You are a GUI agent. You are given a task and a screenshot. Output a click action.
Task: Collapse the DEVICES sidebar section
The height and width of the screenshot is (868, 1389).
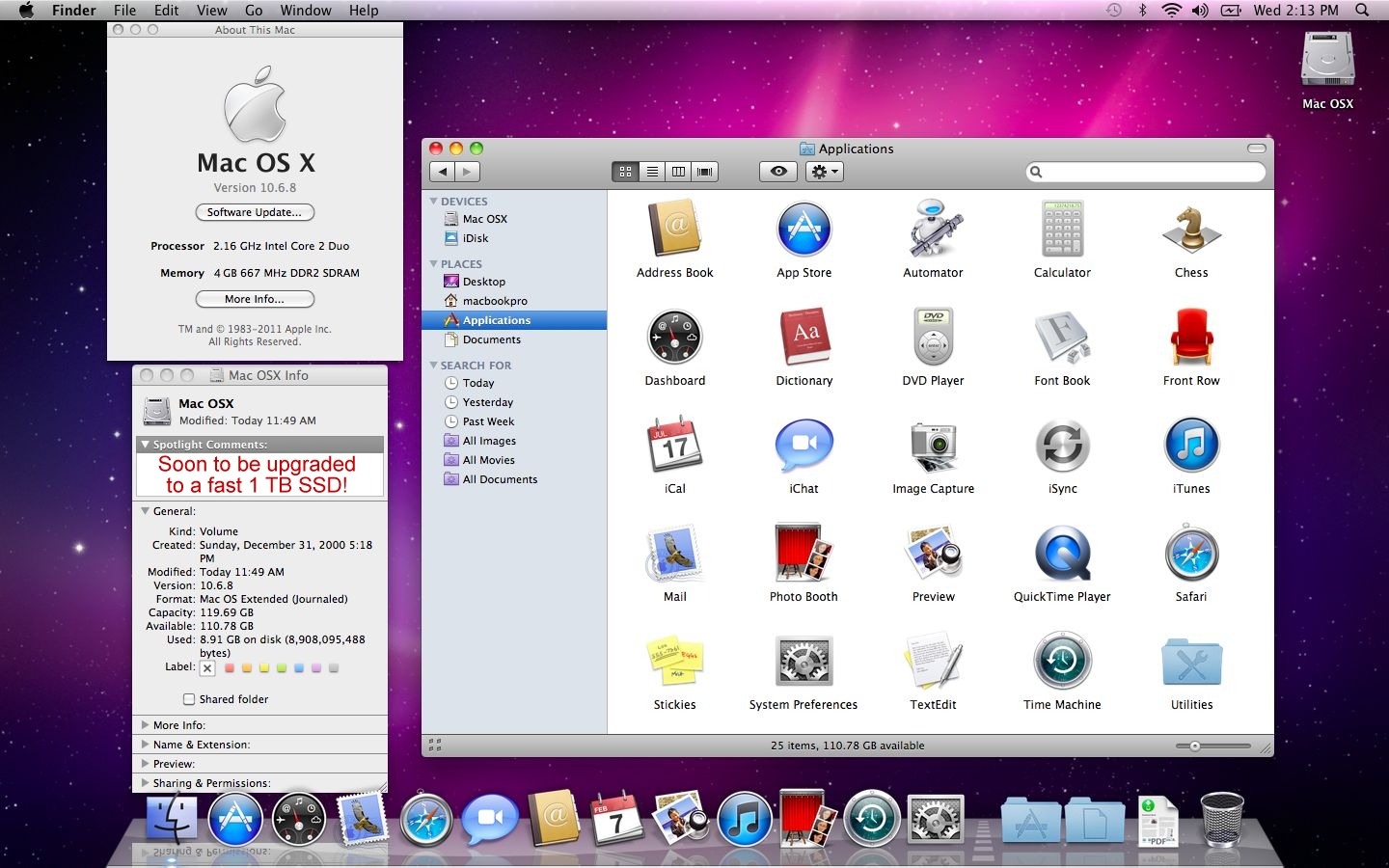[433, 202]
